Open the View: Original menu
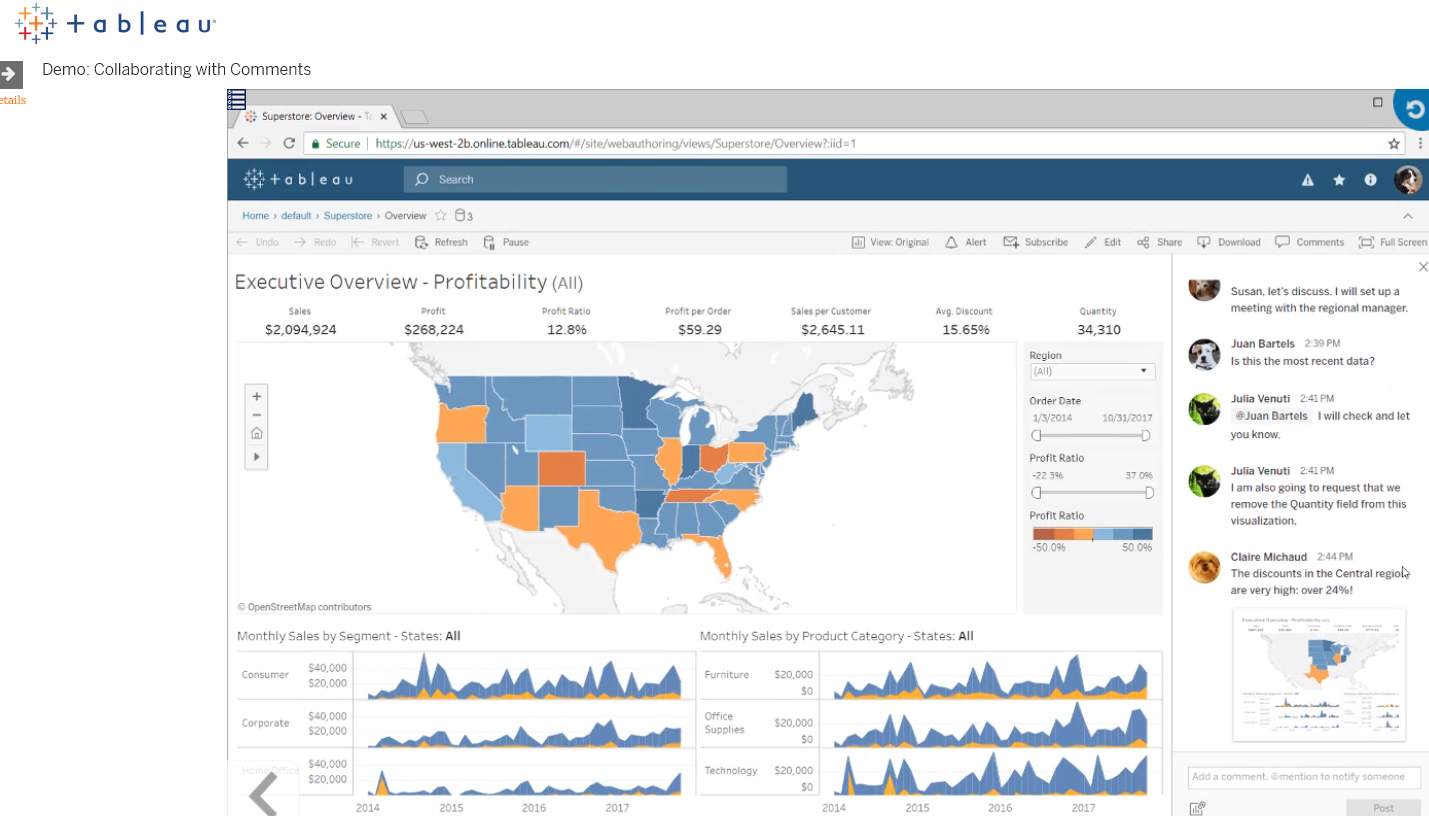 pos(890,242)
